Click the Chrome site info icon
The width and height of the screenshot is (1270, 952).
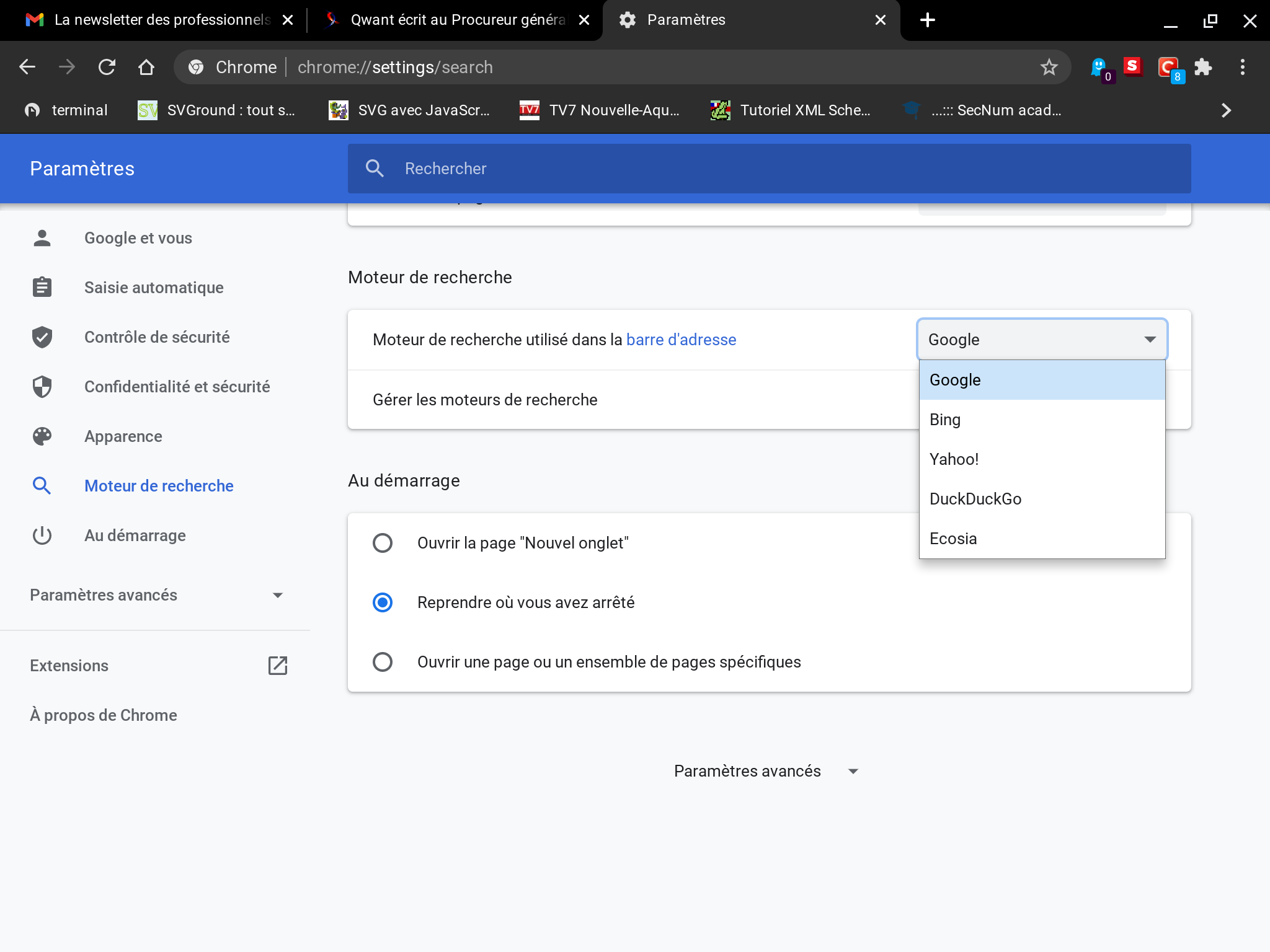(196, 67)
